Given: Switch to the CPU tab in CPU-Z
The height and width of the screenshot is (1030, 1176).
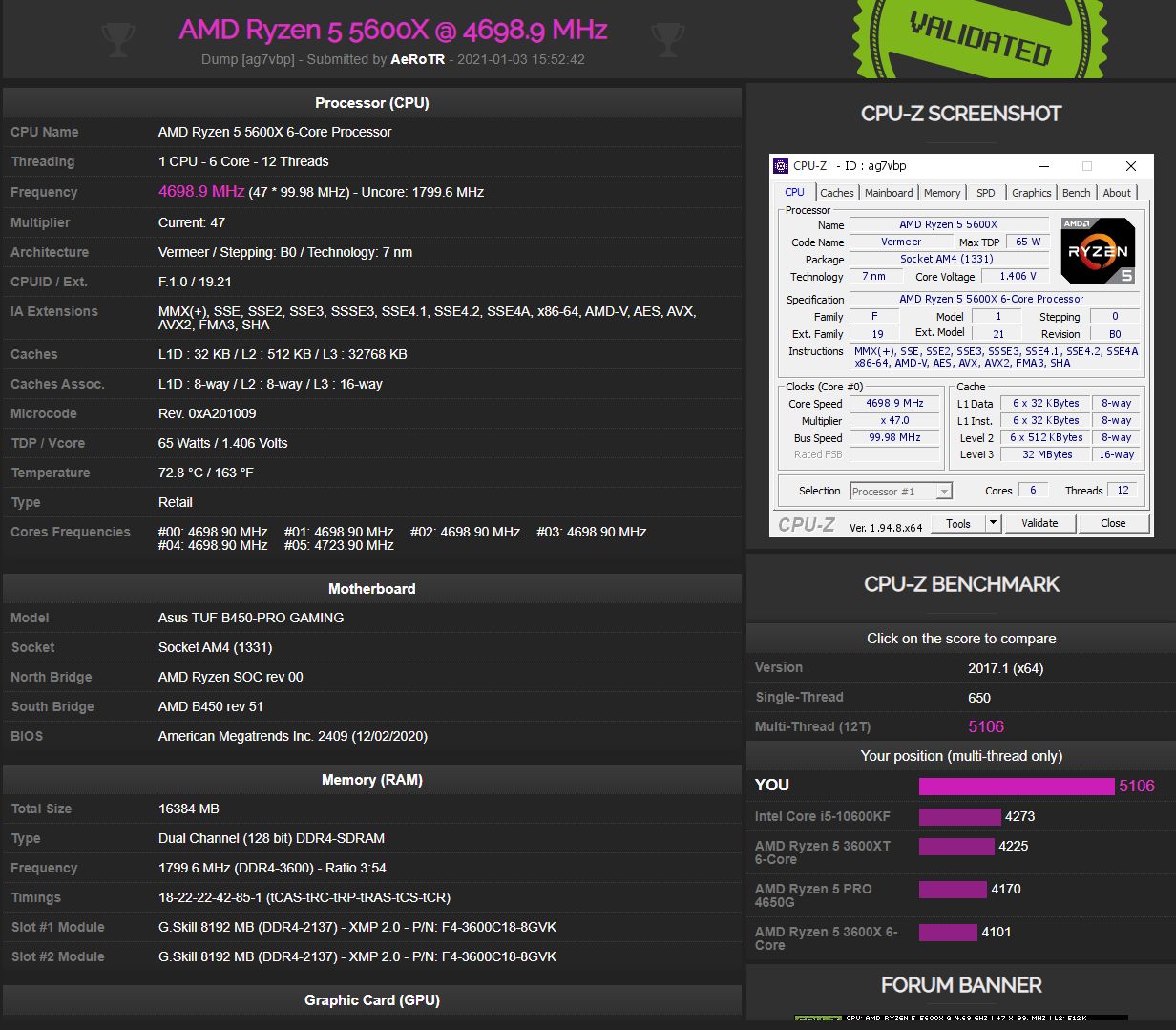Looking at the screenshot, I should pos(794,192).
